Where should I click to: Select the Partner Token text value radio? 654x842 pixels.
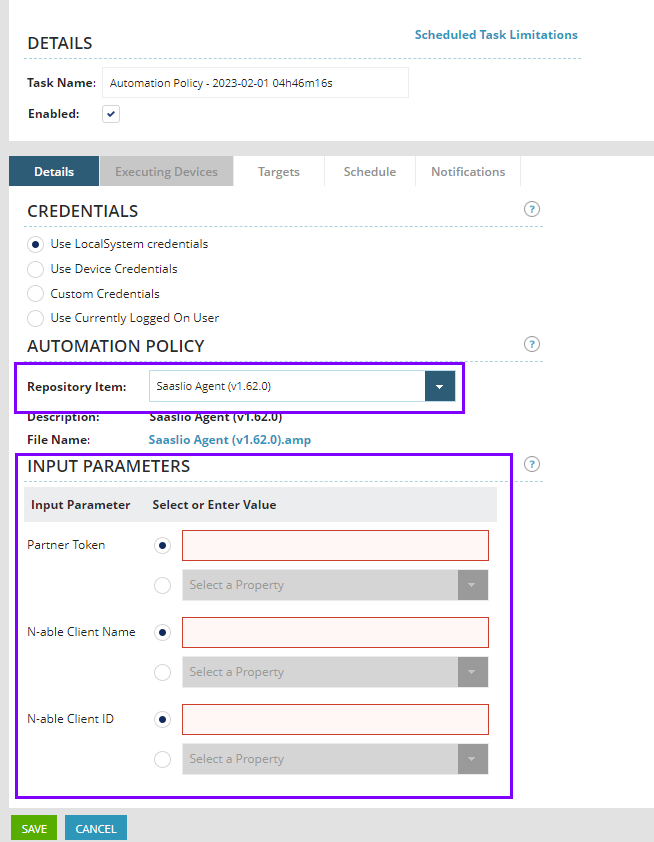(x=162, y=546)
